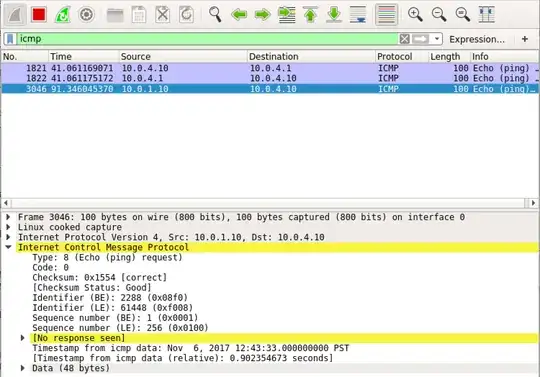The width and height of the screenshot is (540, 377).
Task: Sort by the Destination column header
Action: (x=311, y=56)
